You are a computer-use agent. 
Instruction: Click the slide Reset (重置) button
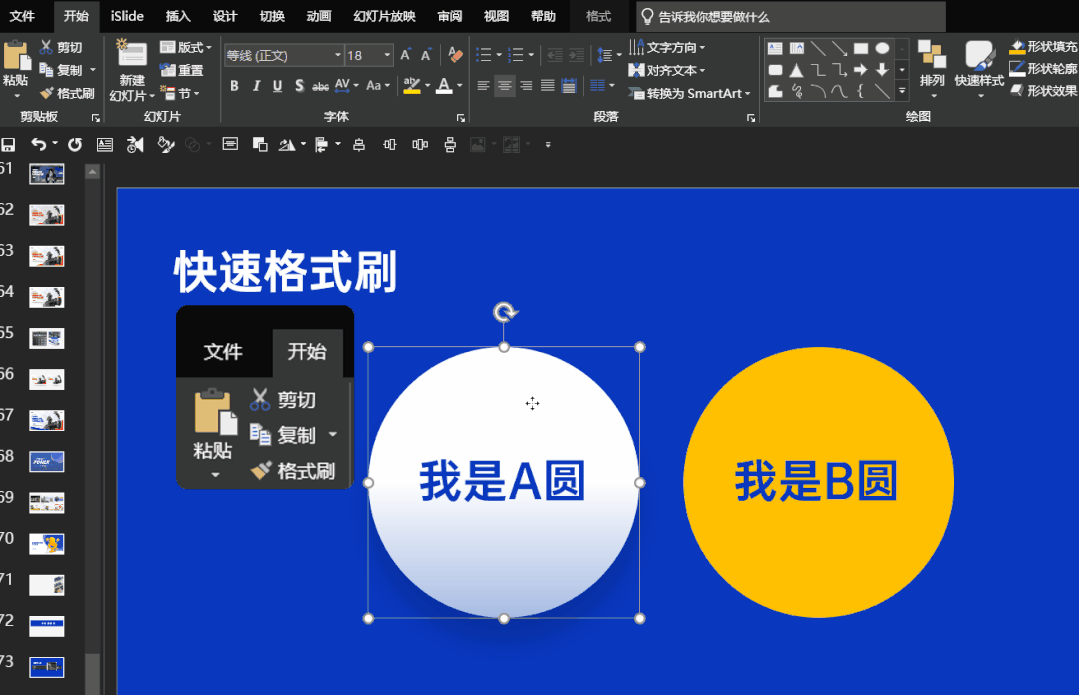coord(182,70)
